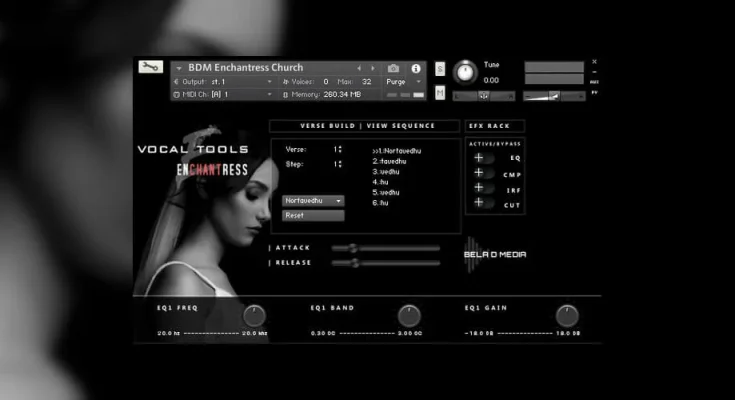Switch to the Verse Build tab

[329, 126]
